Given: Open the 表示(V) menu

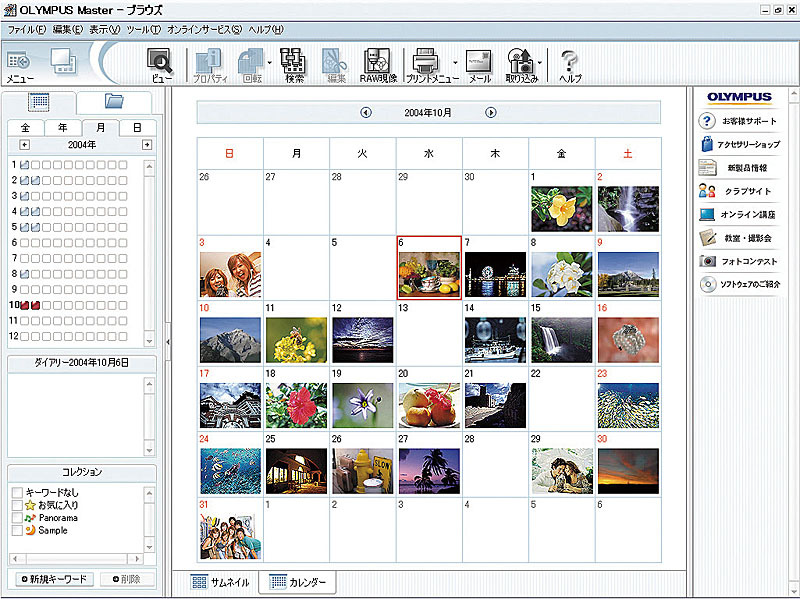Looking at the screenshot, I should tap(105, 30).
